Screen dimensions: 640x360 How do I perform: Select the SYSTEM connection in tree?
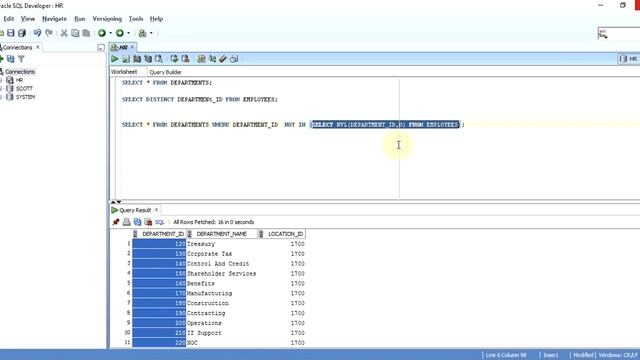pos(25,97)
